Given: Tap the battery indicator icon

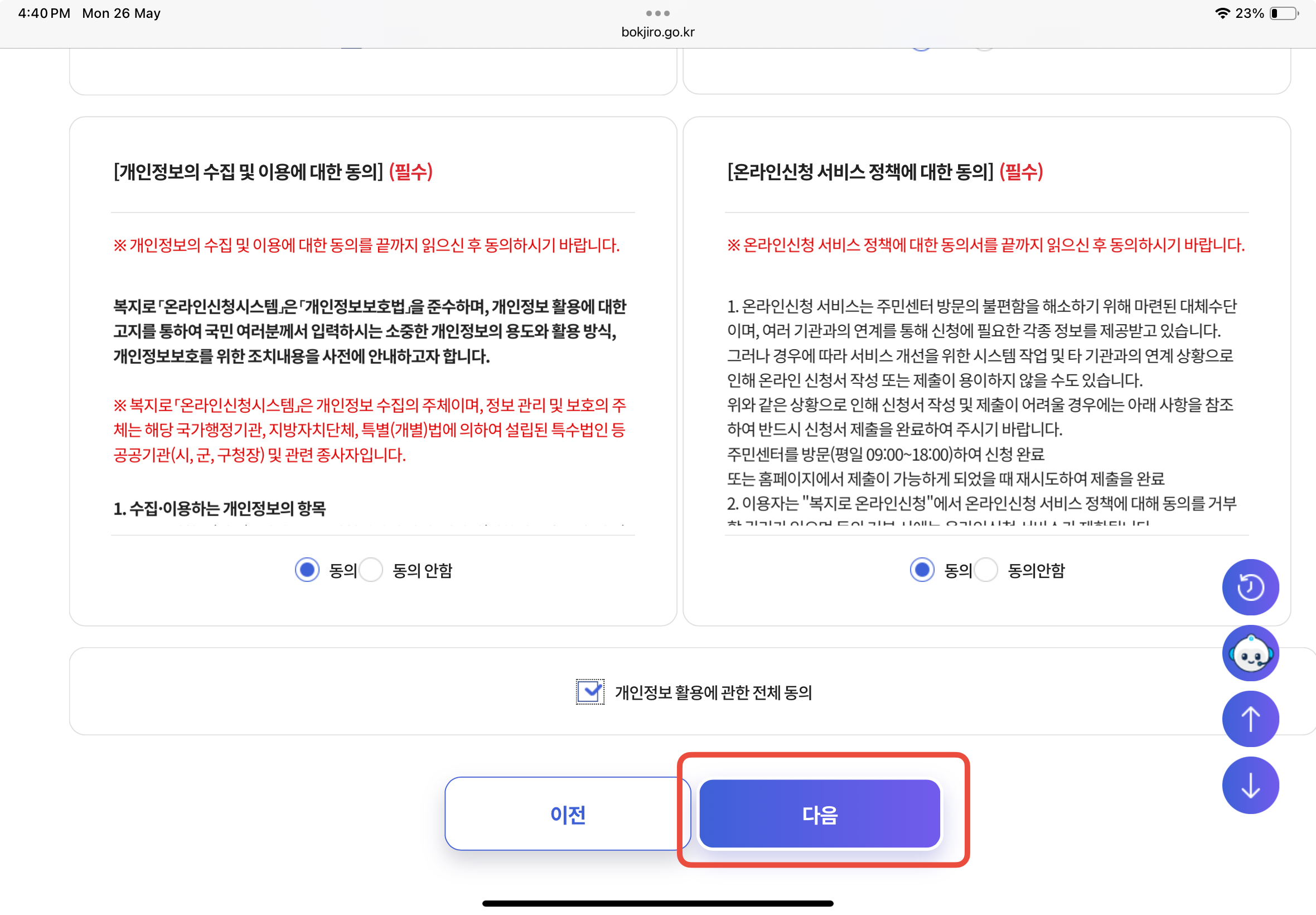Looking at the screenshot, I should (x=1283, y=13).
